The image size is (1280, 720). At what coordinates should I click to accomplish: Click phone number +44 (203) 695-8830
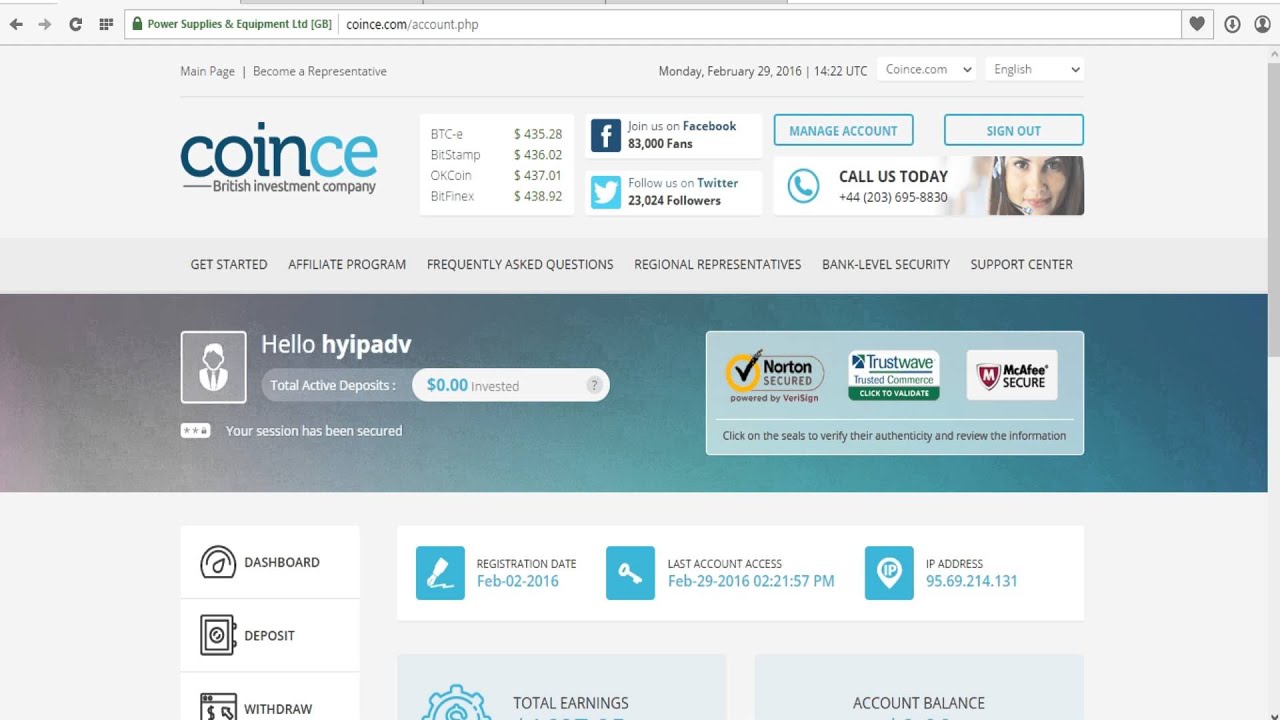893,197
